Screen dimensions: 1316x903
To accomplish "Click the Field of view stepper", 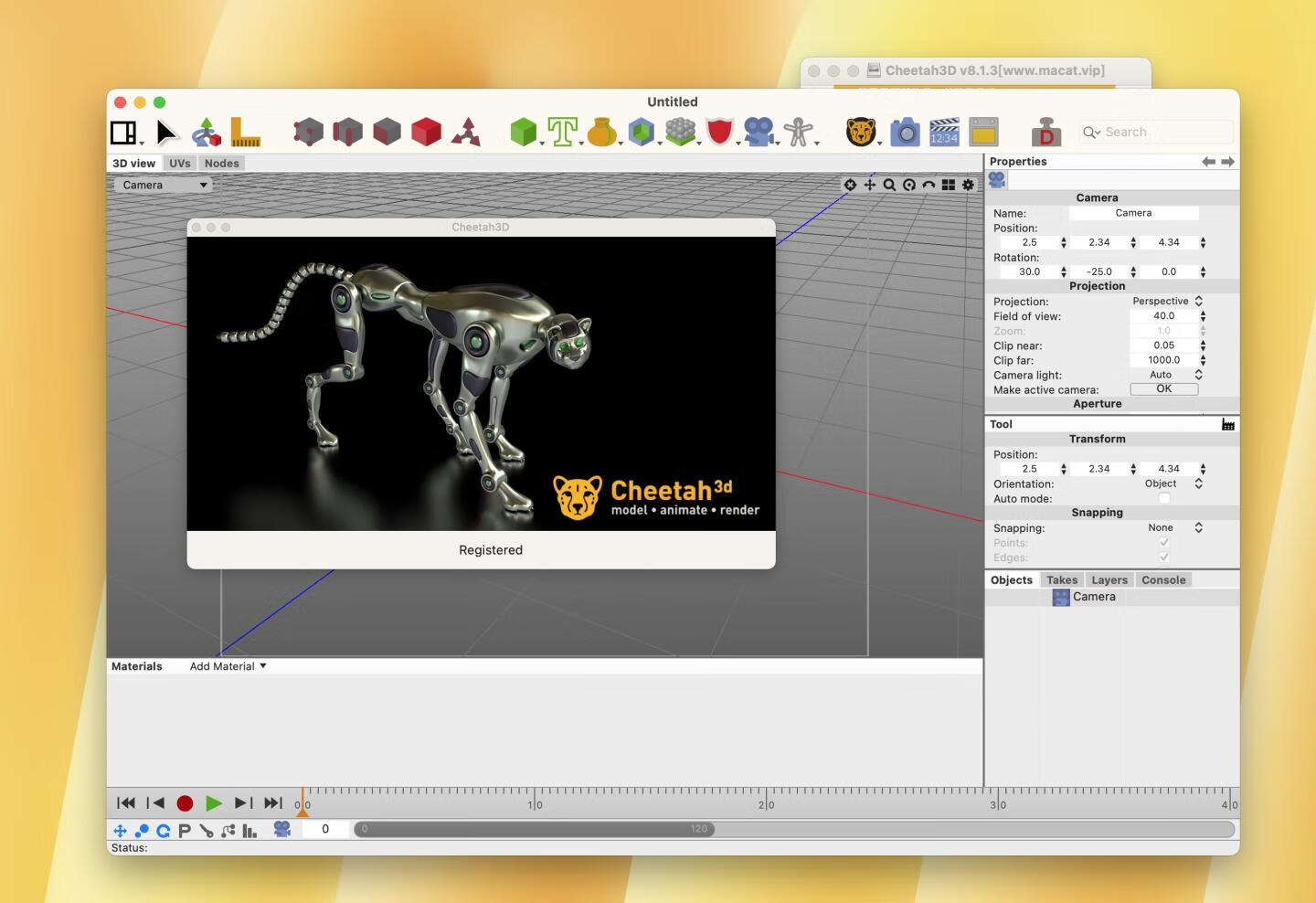I will click(x=1203, y=316).
